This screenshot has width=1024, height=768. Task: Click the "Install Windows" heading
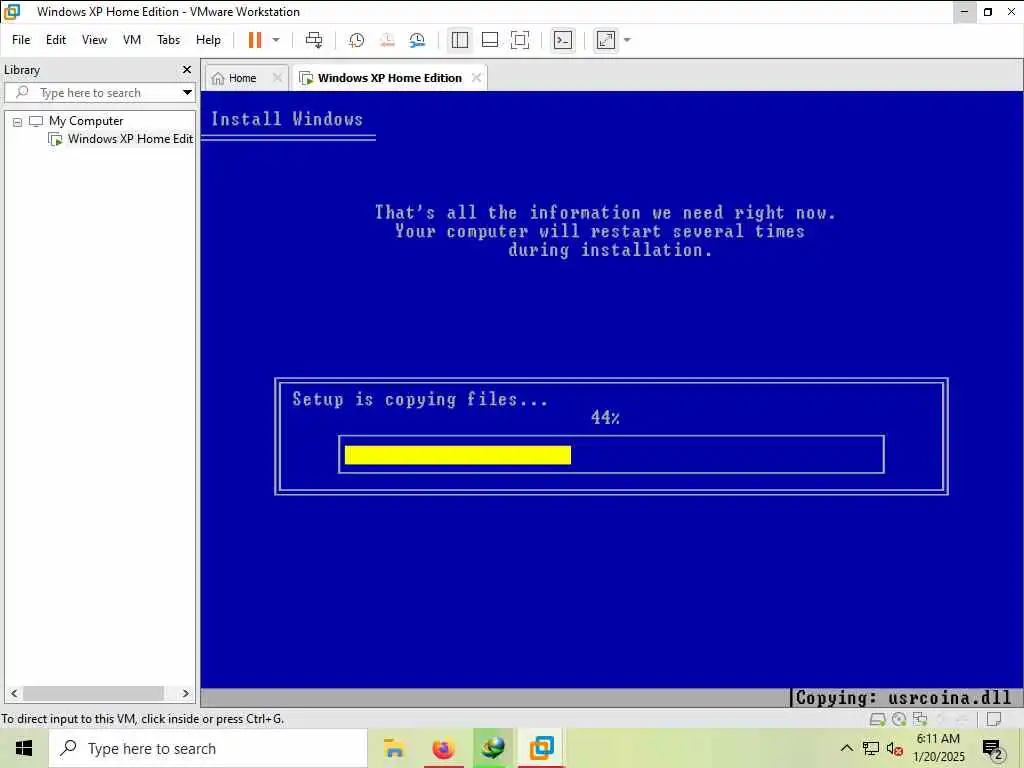[x=287, y=119]
